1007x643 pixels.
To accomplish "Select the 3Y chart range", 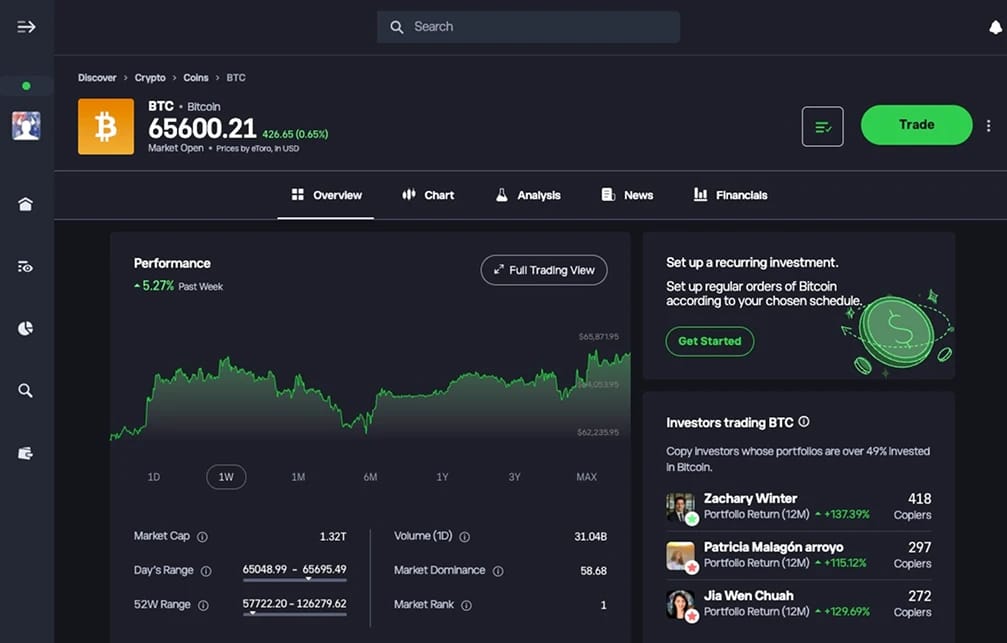I will pos(514,477).
